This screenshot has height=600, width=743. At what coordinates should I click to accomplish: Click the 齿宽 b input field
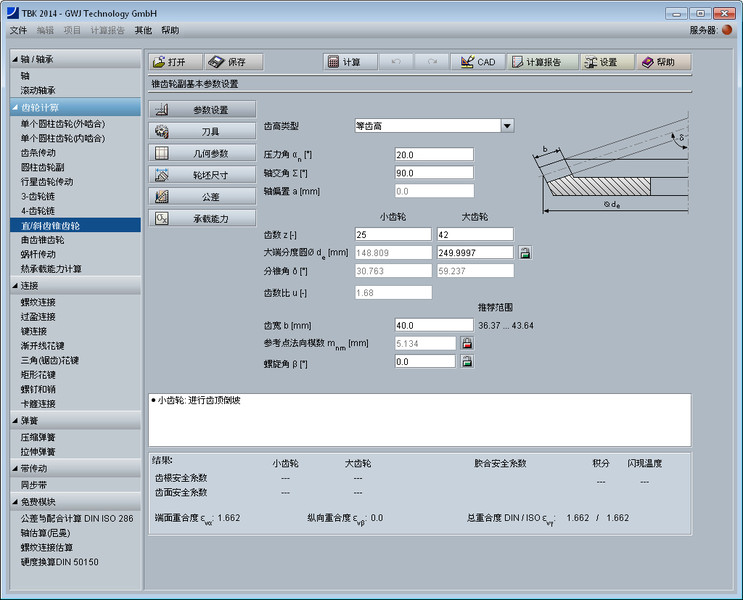(x=433, y=325)
